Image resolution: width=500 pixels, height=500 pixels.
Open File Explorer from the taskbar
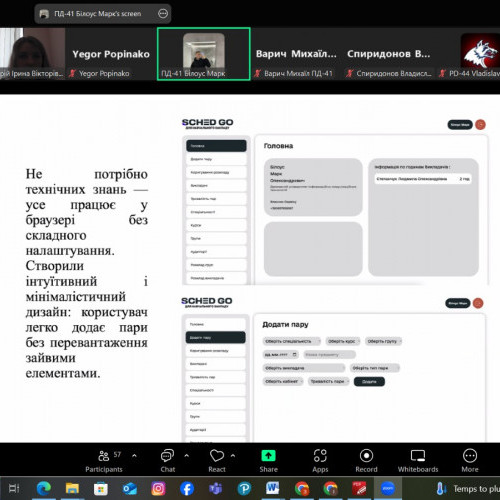click(x=72, y=489)
